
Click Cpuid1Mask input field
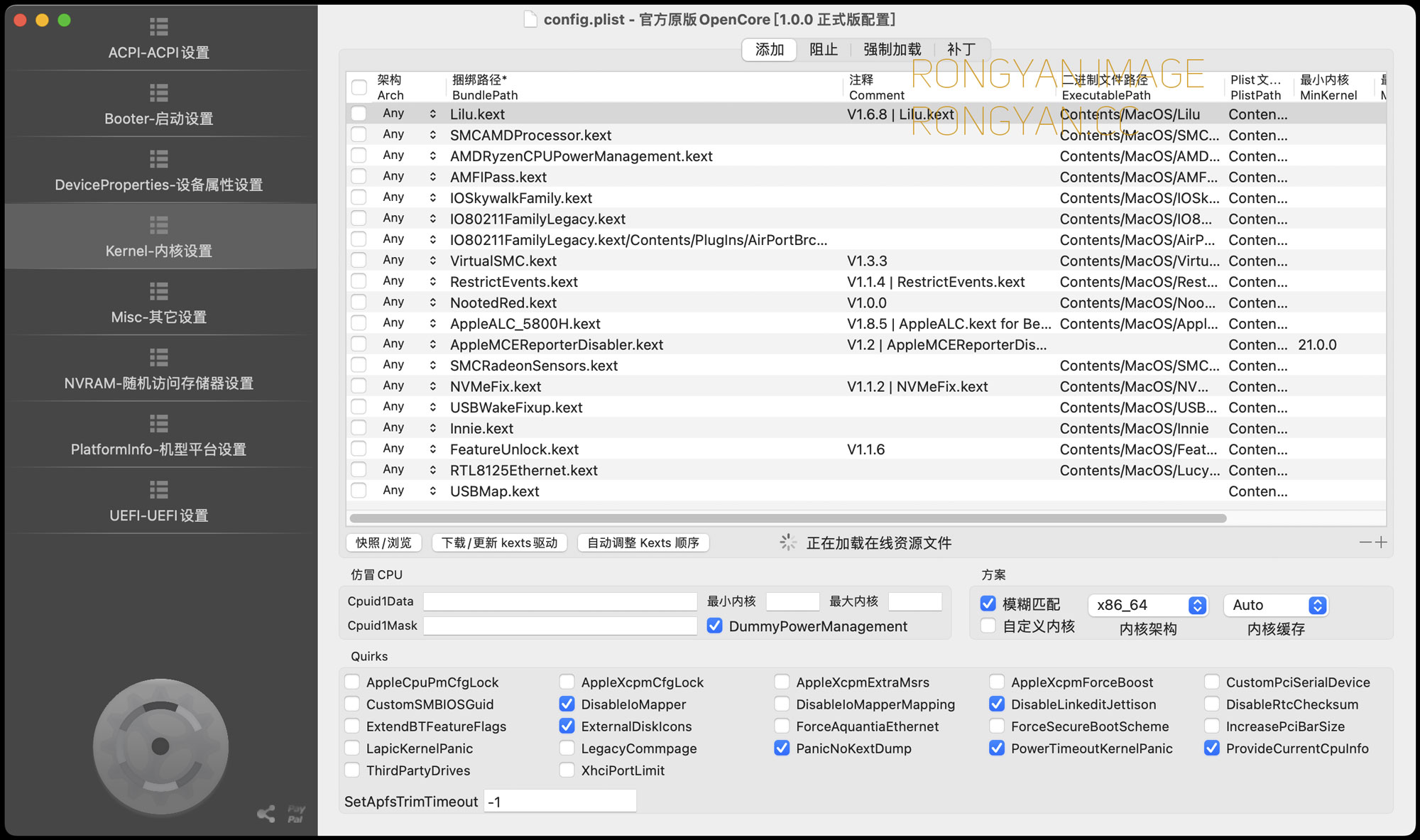[x=560, y=626]
